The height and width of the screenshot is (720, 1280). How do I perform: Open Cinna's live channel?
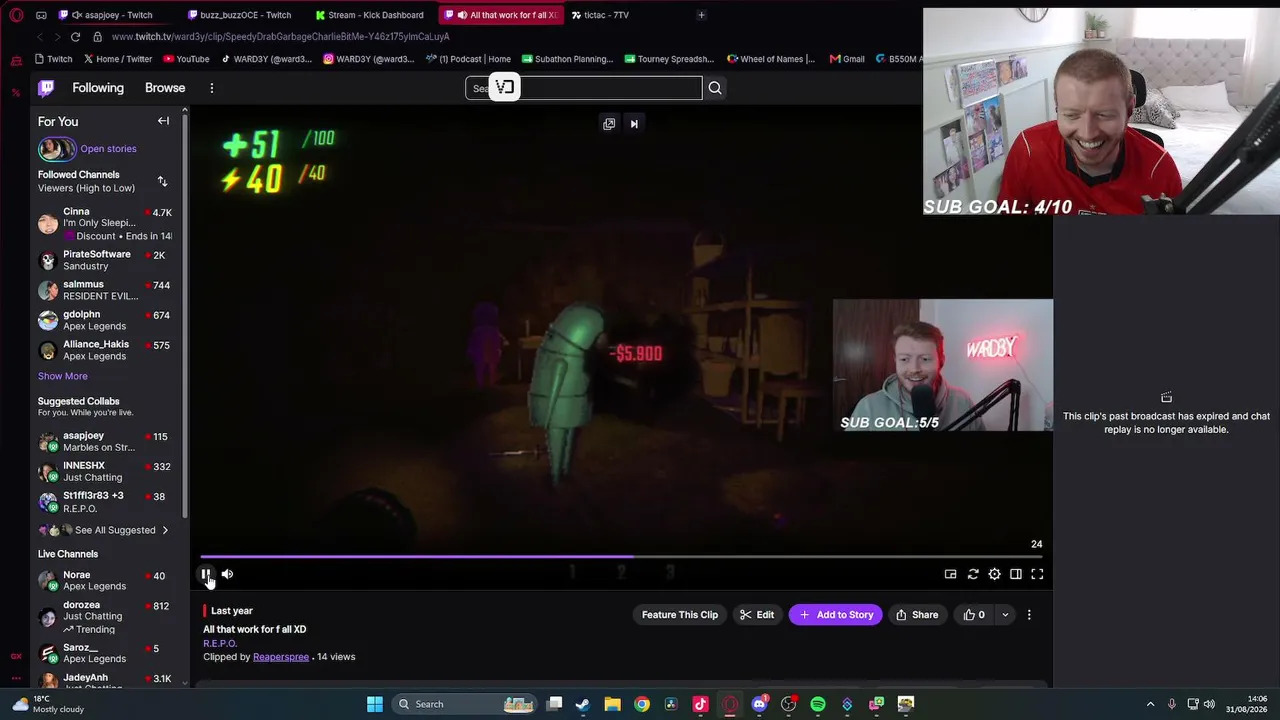click(x=105, y=224)
